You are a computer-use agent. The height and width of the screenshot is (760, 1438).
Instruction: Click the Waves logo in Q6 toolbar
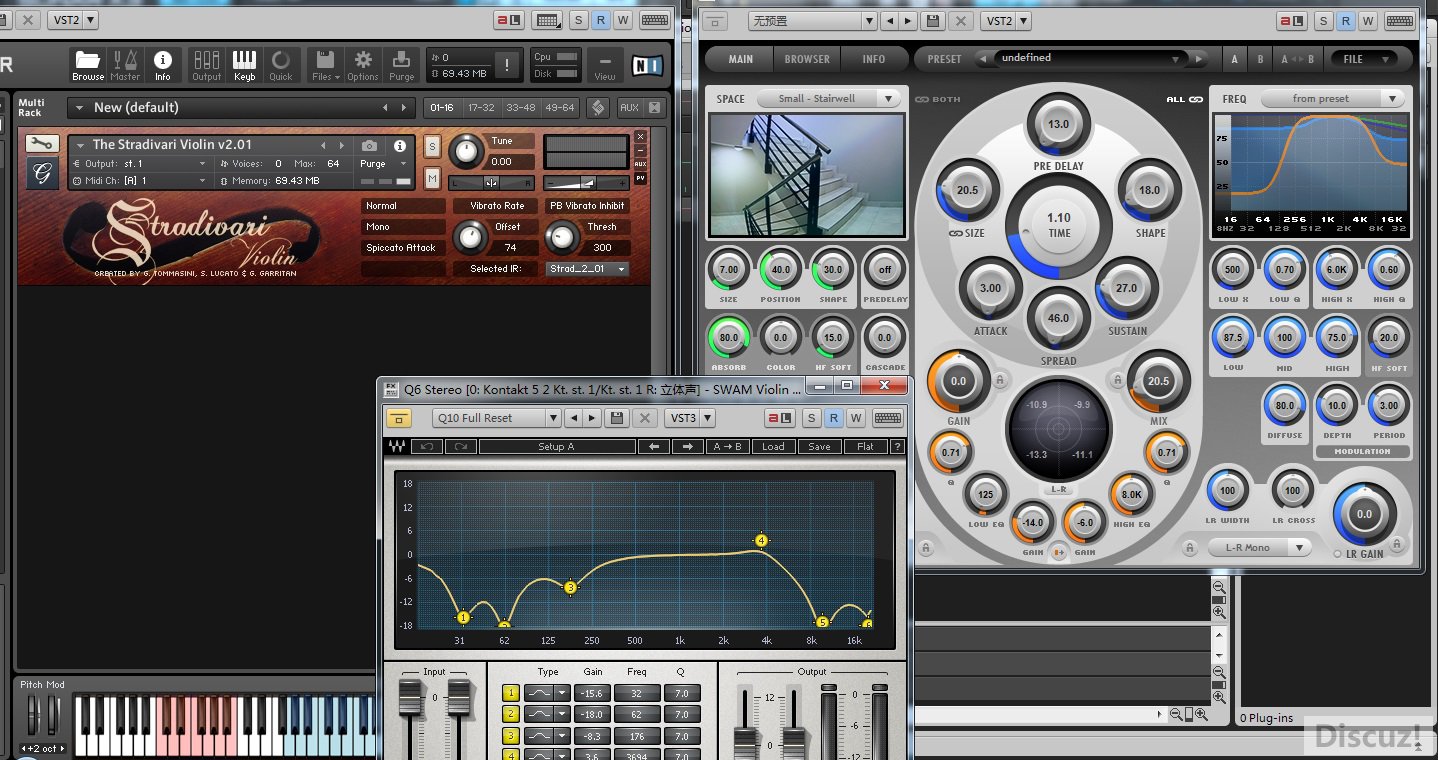pyautogui.click(x=397, y=447)
